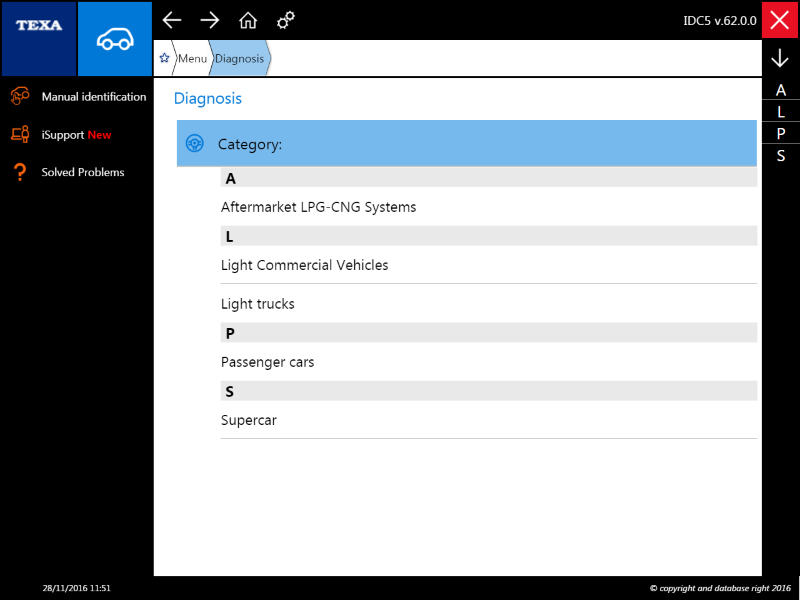This screenshot has width=800, height=600.
Task: Jump to letter P in index
Action: coord(781,134)
